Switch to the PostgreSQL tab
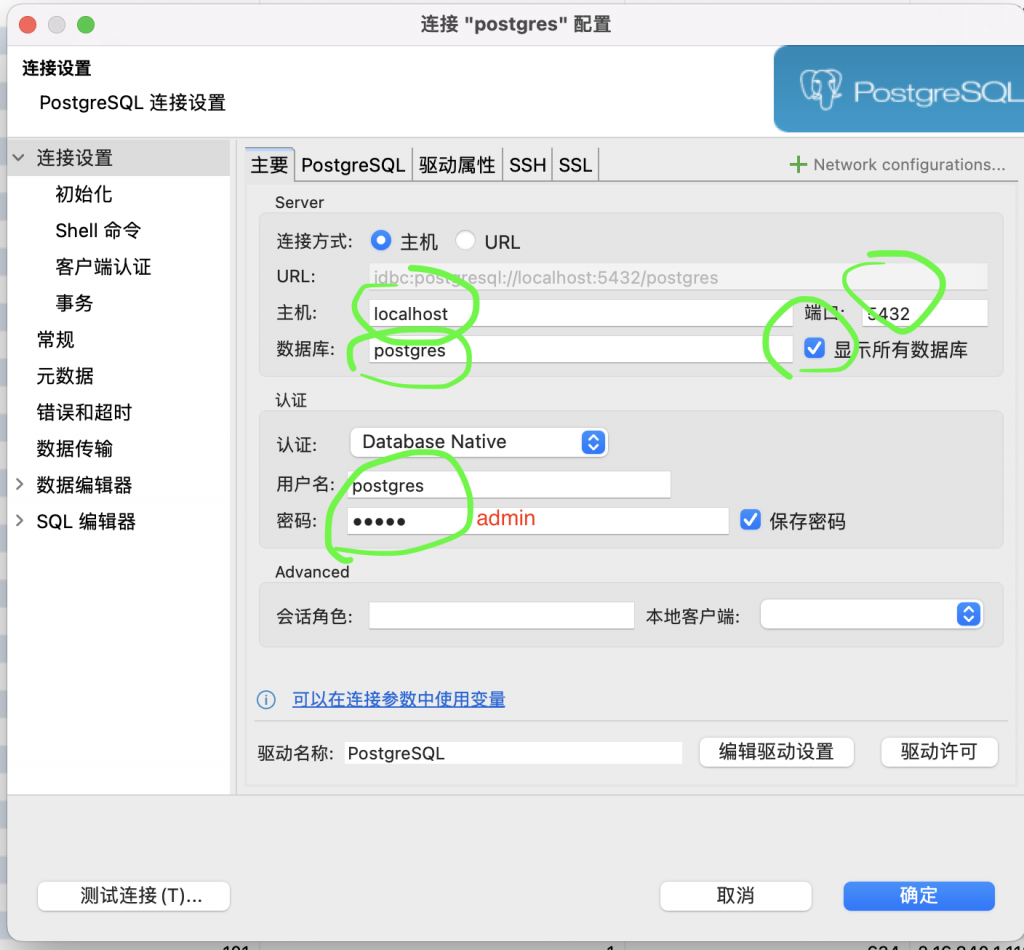Image resolution: width=1024 pixels, height=950 pixels. (x=353, y=165)
